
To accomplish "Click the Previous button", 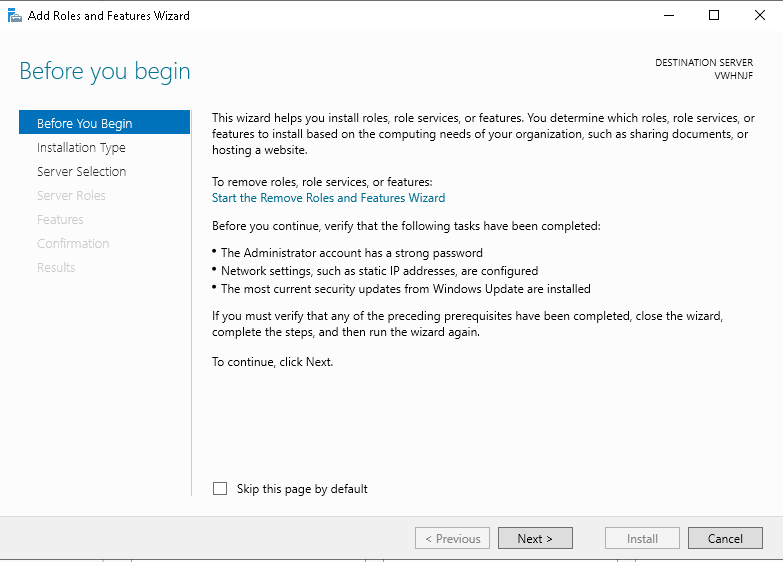I will (x=452, y=538).
